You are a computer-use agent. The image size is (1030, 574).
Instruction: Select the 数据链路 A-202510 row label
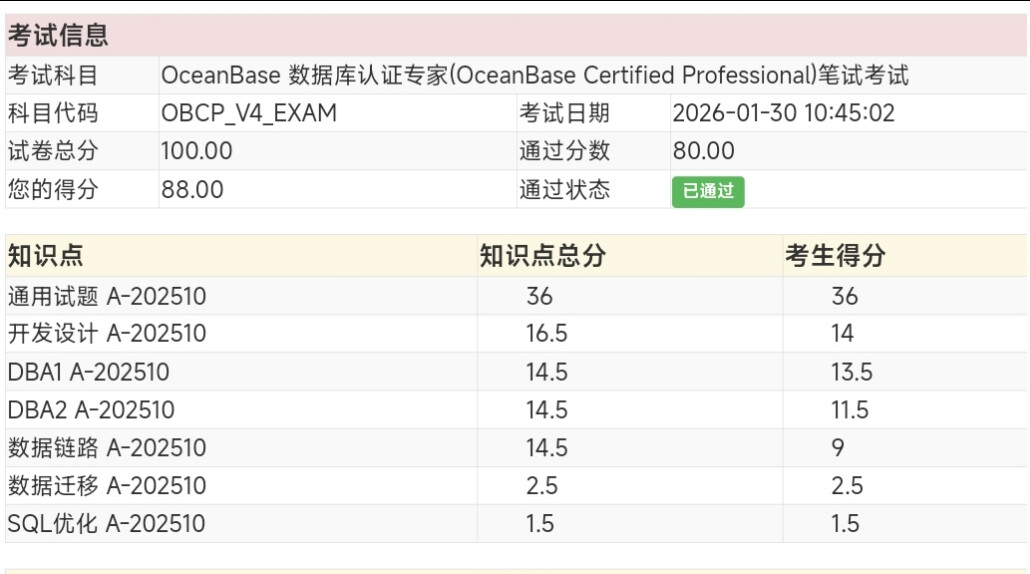point(107,448)
